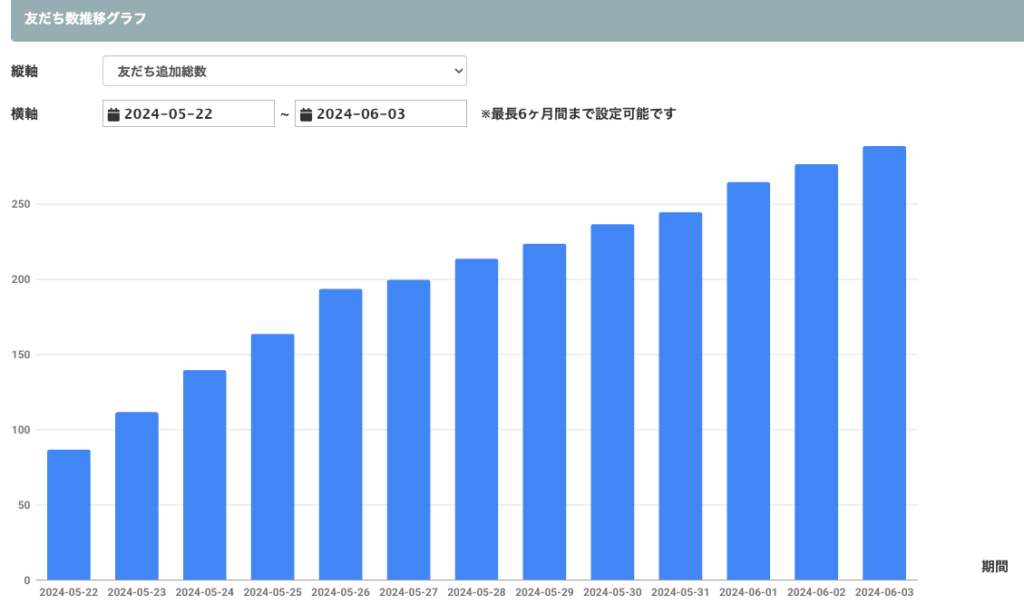This screenshot has width=1024, height=605.
Task: Click the y-axis value 50
Action: tap(24, 505)
